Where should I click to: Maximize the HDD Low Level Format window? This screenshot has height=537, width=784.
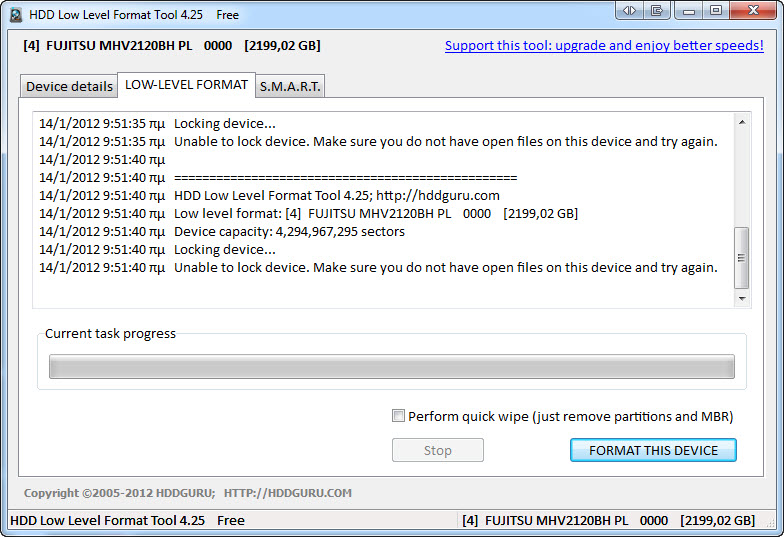(716, 10)
